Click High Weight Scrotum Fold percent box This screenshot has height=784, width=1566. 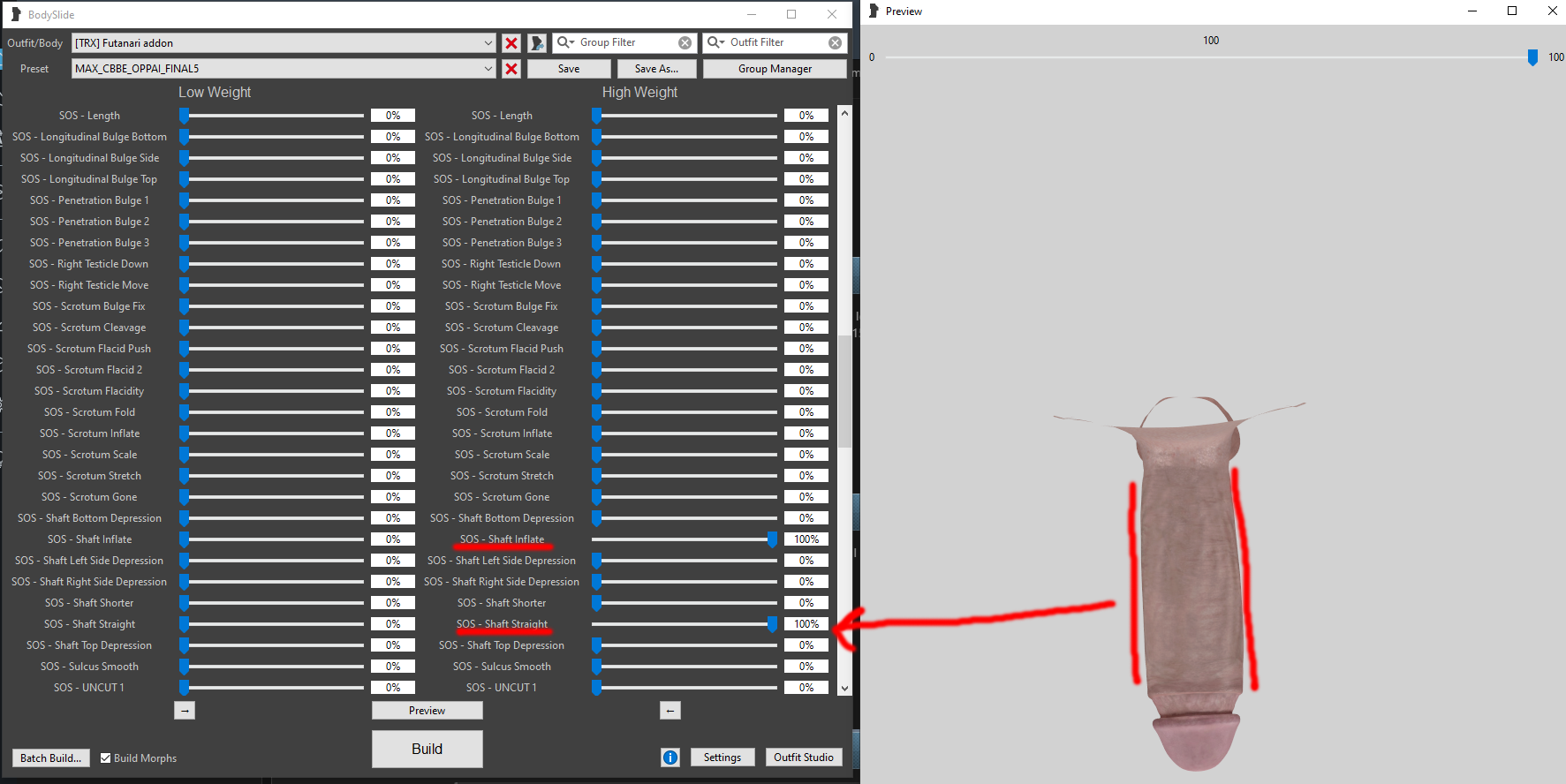click(x=806, y=412)
